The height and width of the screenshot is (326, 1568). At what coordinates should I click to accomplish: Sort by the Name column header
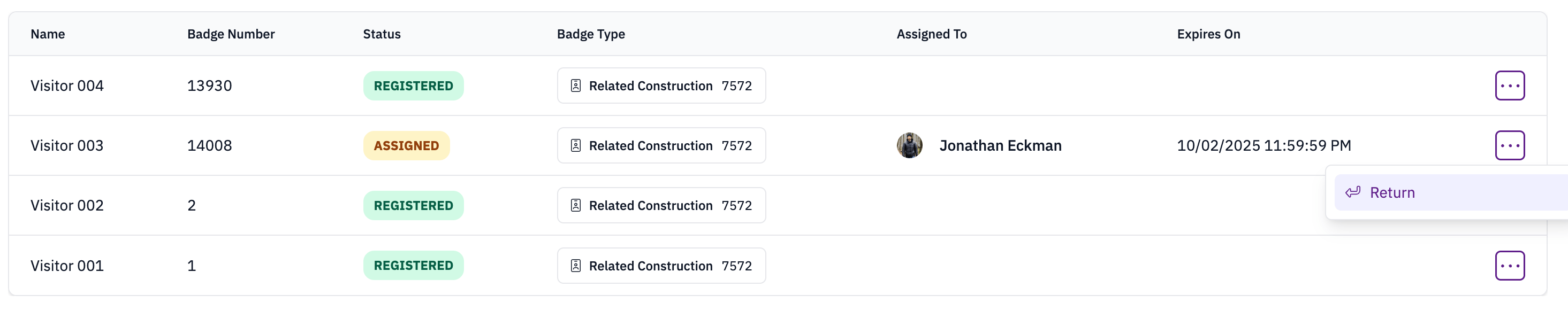[48, 34]
